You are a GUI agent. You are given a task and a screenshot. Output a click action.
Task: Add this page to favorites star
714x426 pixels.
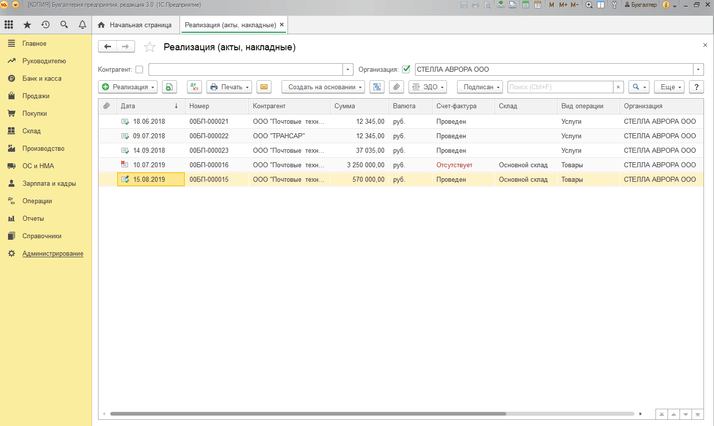point(150,47)
